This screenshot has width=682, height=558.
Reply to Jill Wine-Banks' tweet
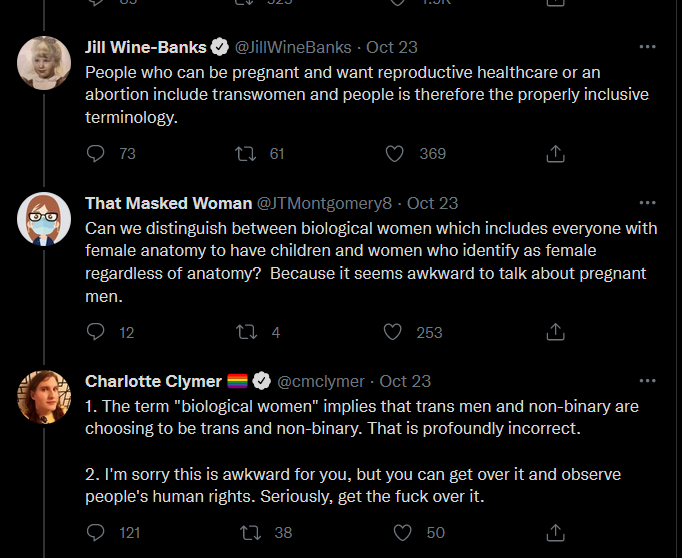pyautogui.click(x=96, y=153)
